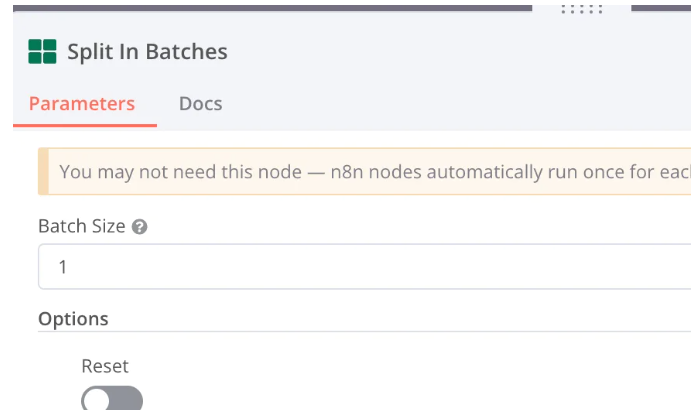Click the Batch Size help question mark
This screenshot has height=410, width=693.
[x=139, y=227]
